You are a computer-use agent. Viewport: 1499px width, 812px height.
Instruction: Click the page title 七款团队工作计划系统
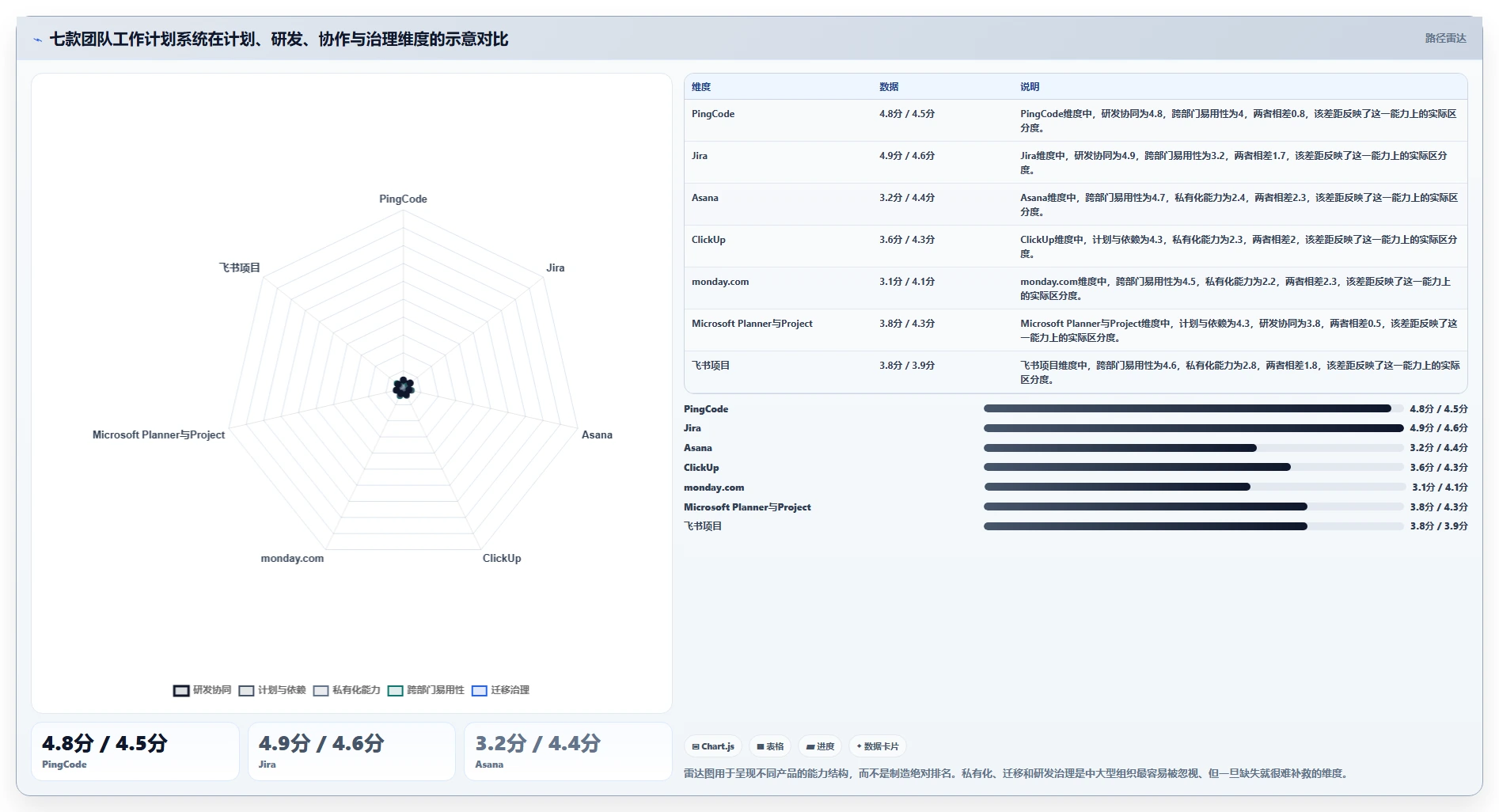click(x=279, y=40)
